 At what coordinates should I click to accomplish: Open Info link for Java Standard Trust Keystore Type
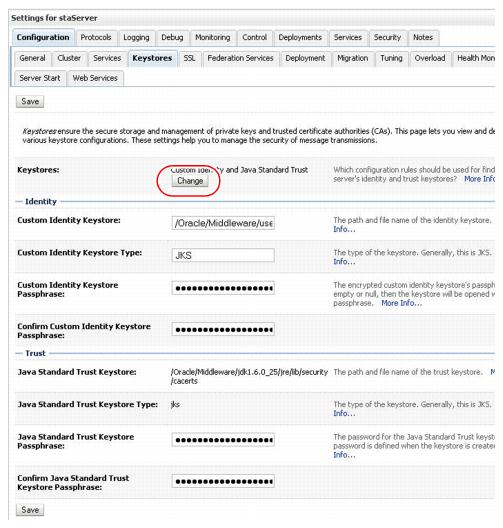click(344, 414)
